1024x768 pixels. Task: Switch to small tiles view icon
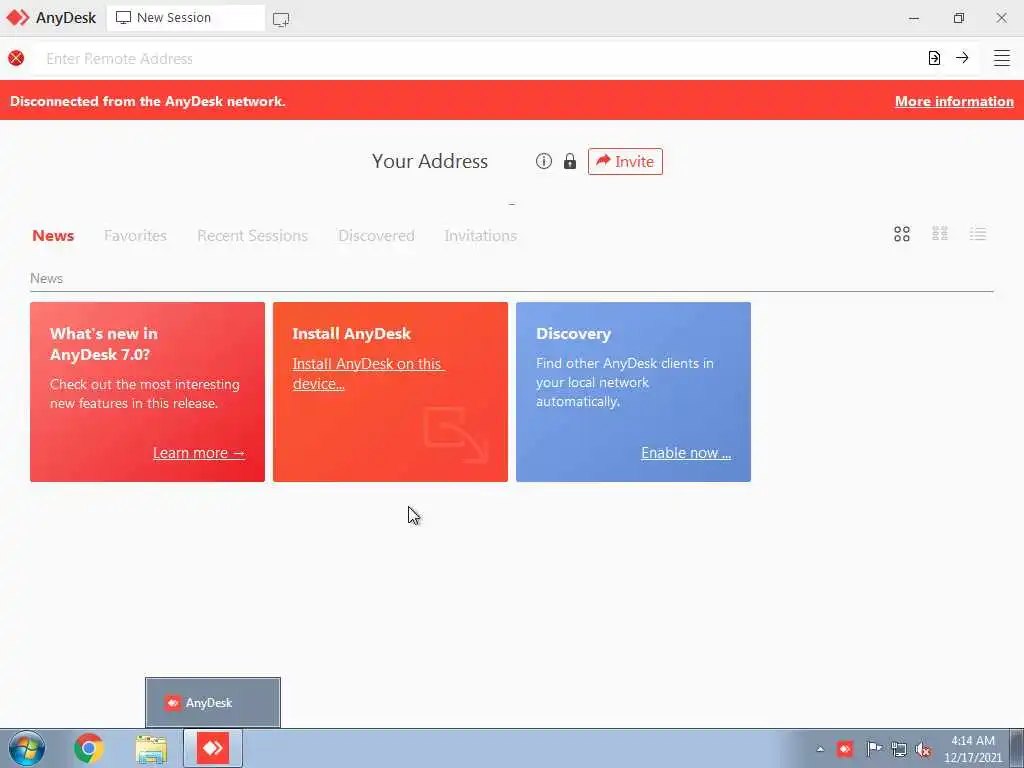coord(940,234)
